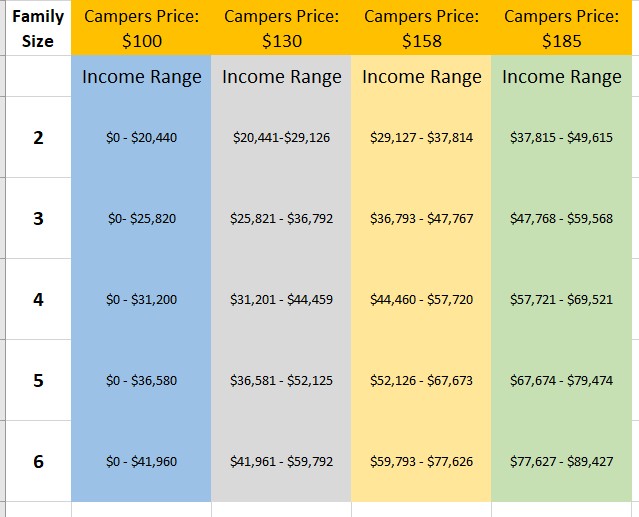Click the $44,460 - $57,720 income cell

[421, 299]
